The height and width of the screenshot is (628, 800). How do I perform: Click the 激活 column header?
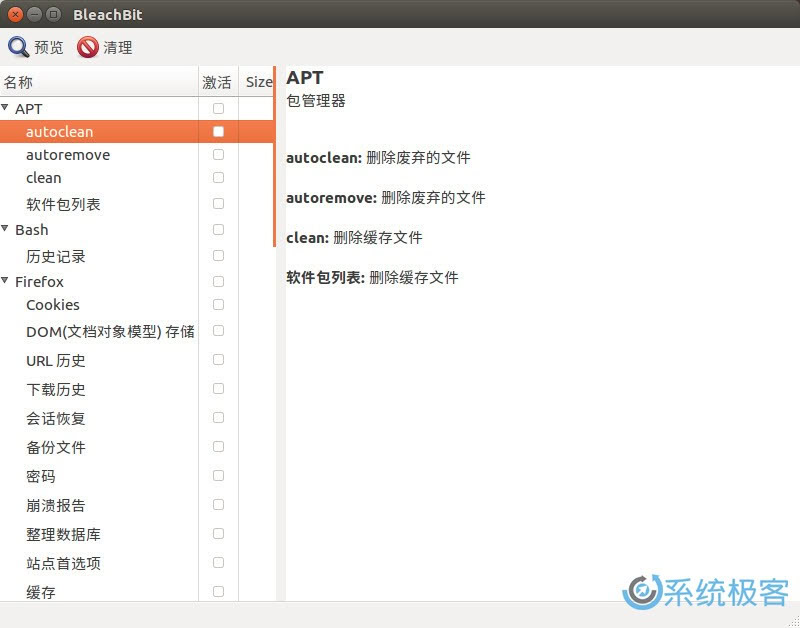coord(218,82)
